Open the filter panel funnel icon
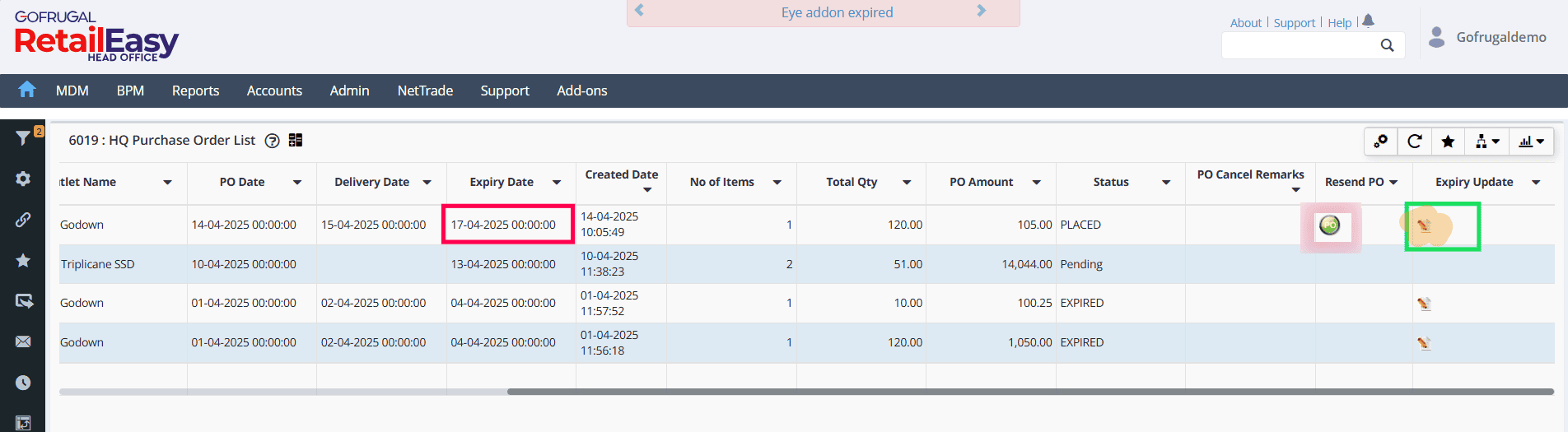The image size is (1568, 432). (x=23, y=138)
